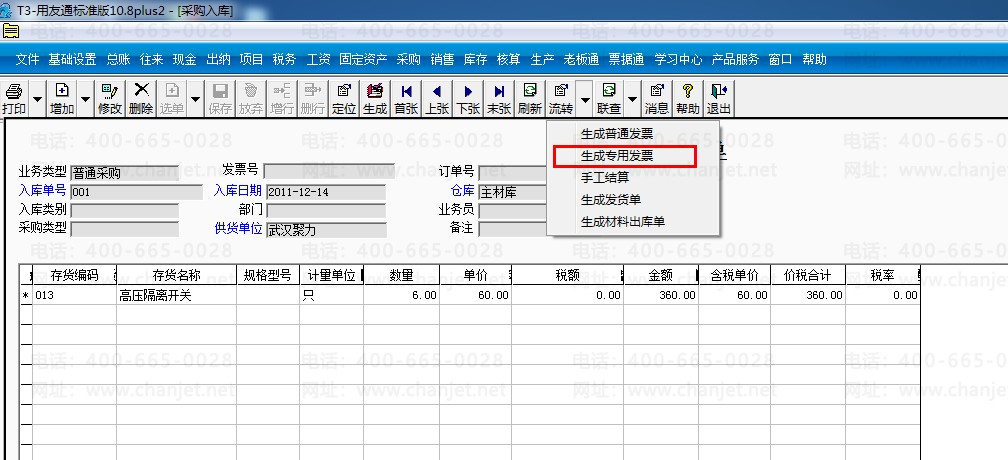Screen dimensions: 1008x460
Task: Expand the dropdown arrow next to 打印
Action: (x=37, y=99)
